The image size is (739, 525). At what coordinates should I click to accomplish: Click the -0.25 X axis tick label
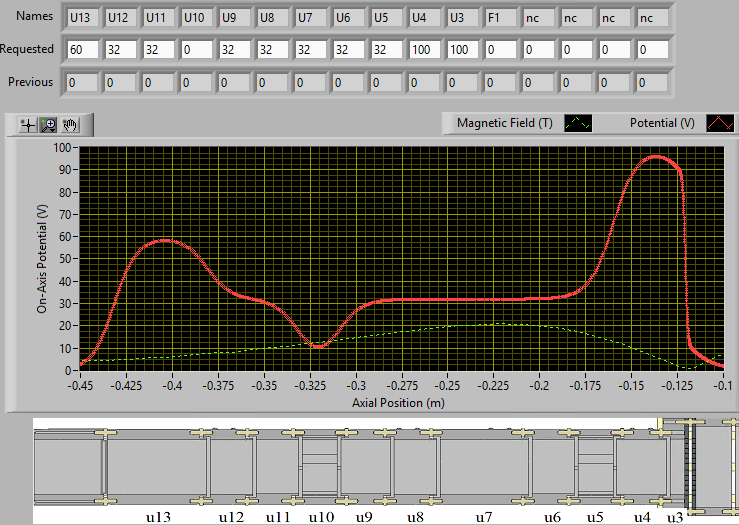tap(448, 386)
